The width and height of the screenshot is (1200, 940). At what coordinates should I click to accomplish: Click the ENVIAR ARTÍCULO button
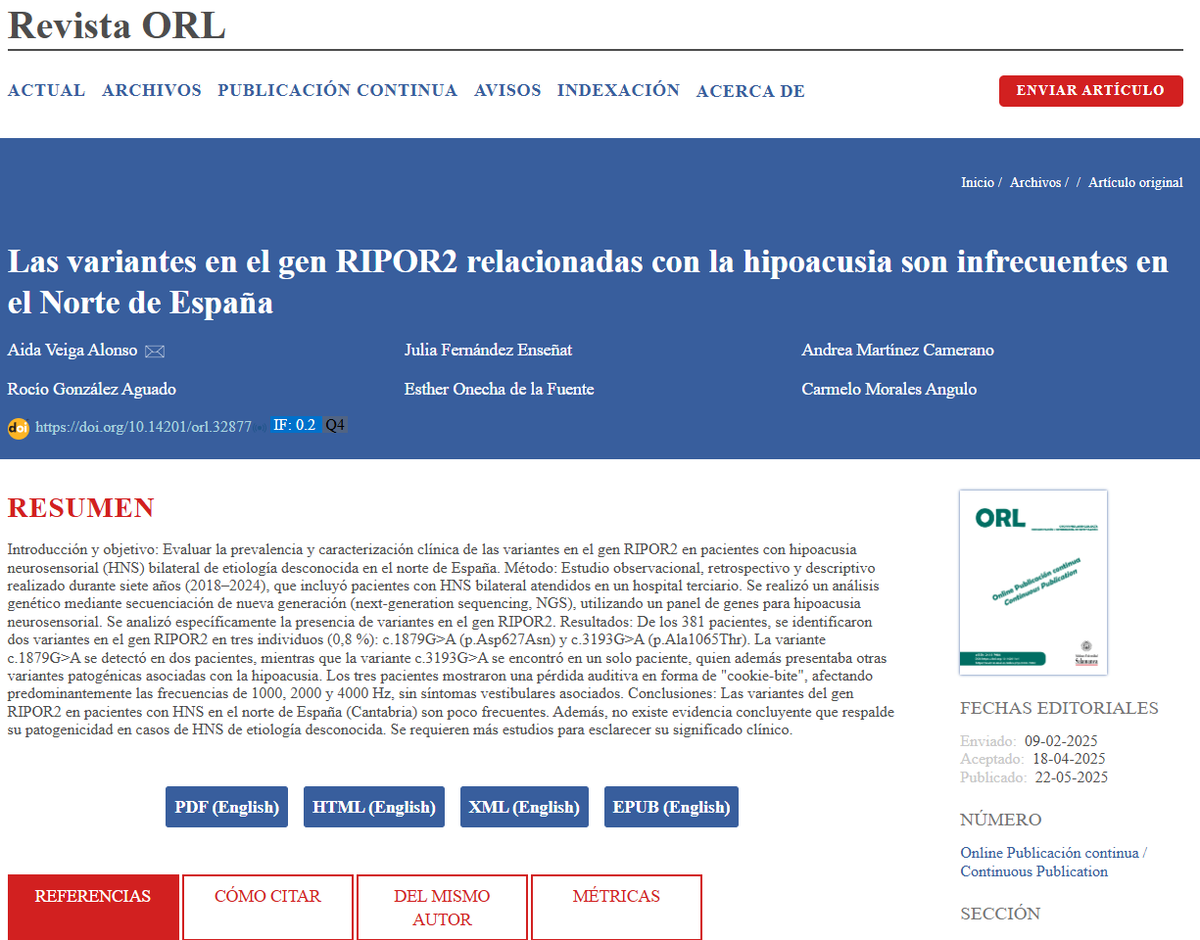point(1090,90)
